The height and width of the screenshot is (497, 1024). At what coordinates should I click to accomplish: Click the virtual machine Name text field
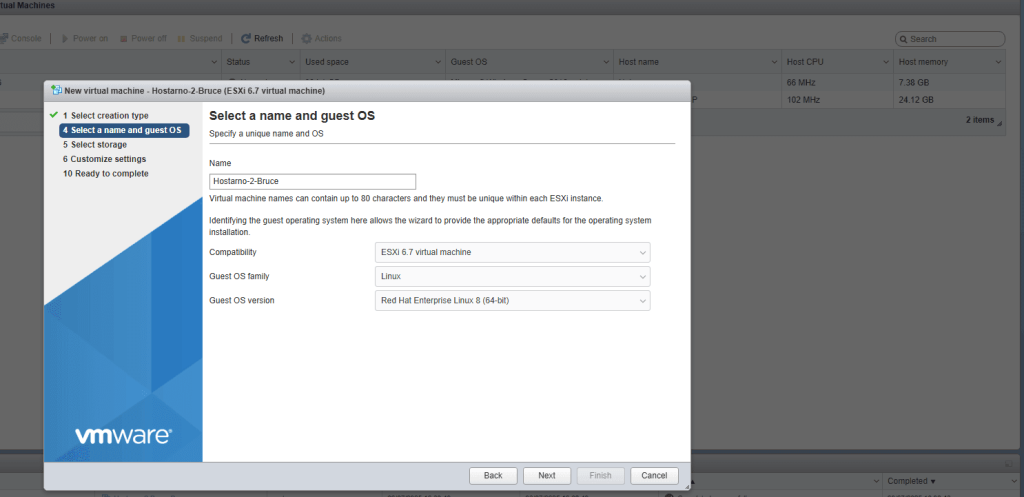[x=312, y=182]
